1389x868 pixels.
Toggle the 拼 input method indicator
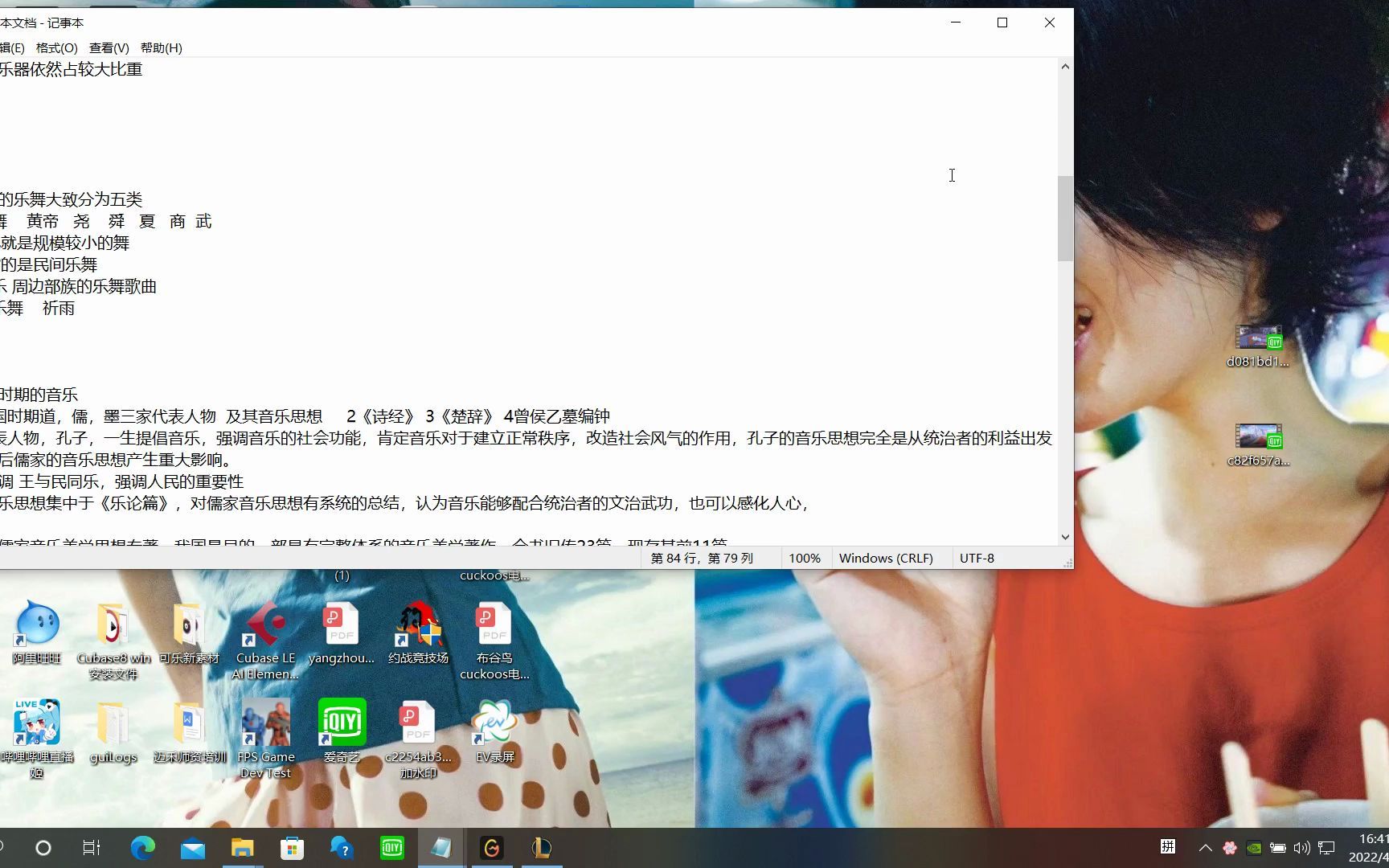pos(1168,847)
